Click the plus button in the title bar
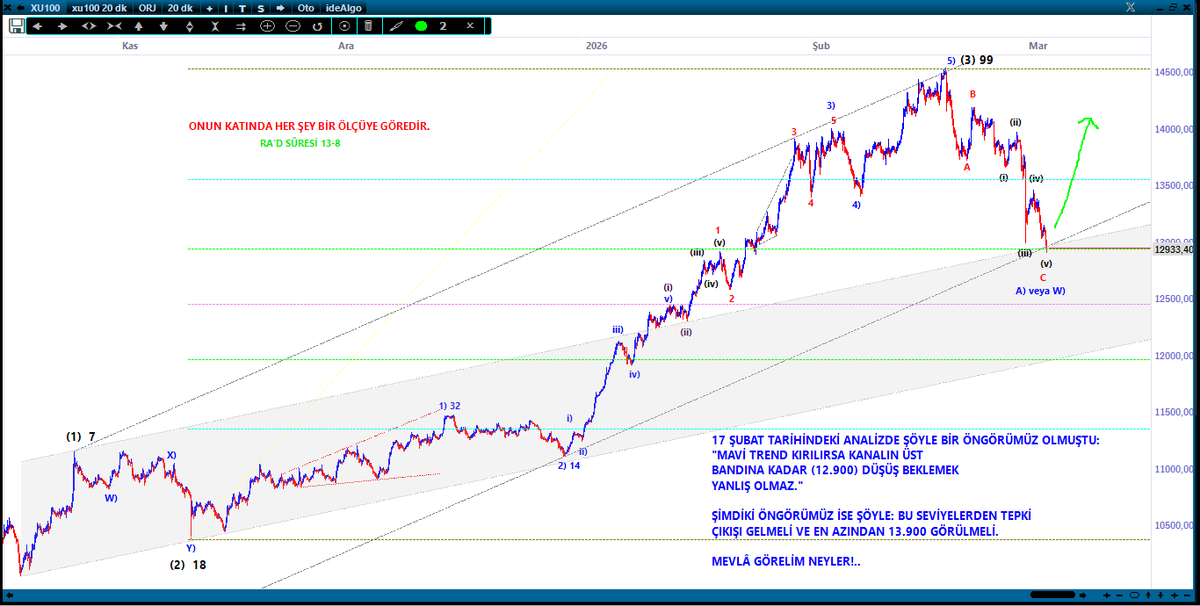This screenshot has height=606, width=1200. [210, 8]
